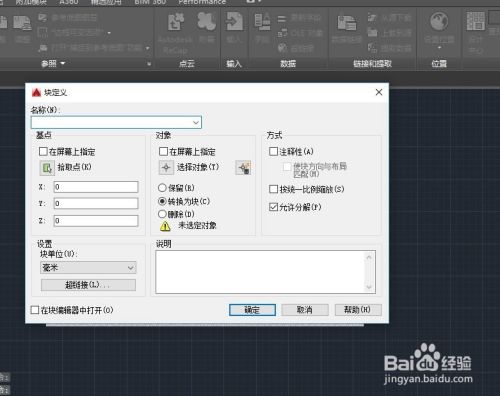Switch to the 精选应用 ribbon tab
This screenshot has width=500, height=396.
coord(106,2)
